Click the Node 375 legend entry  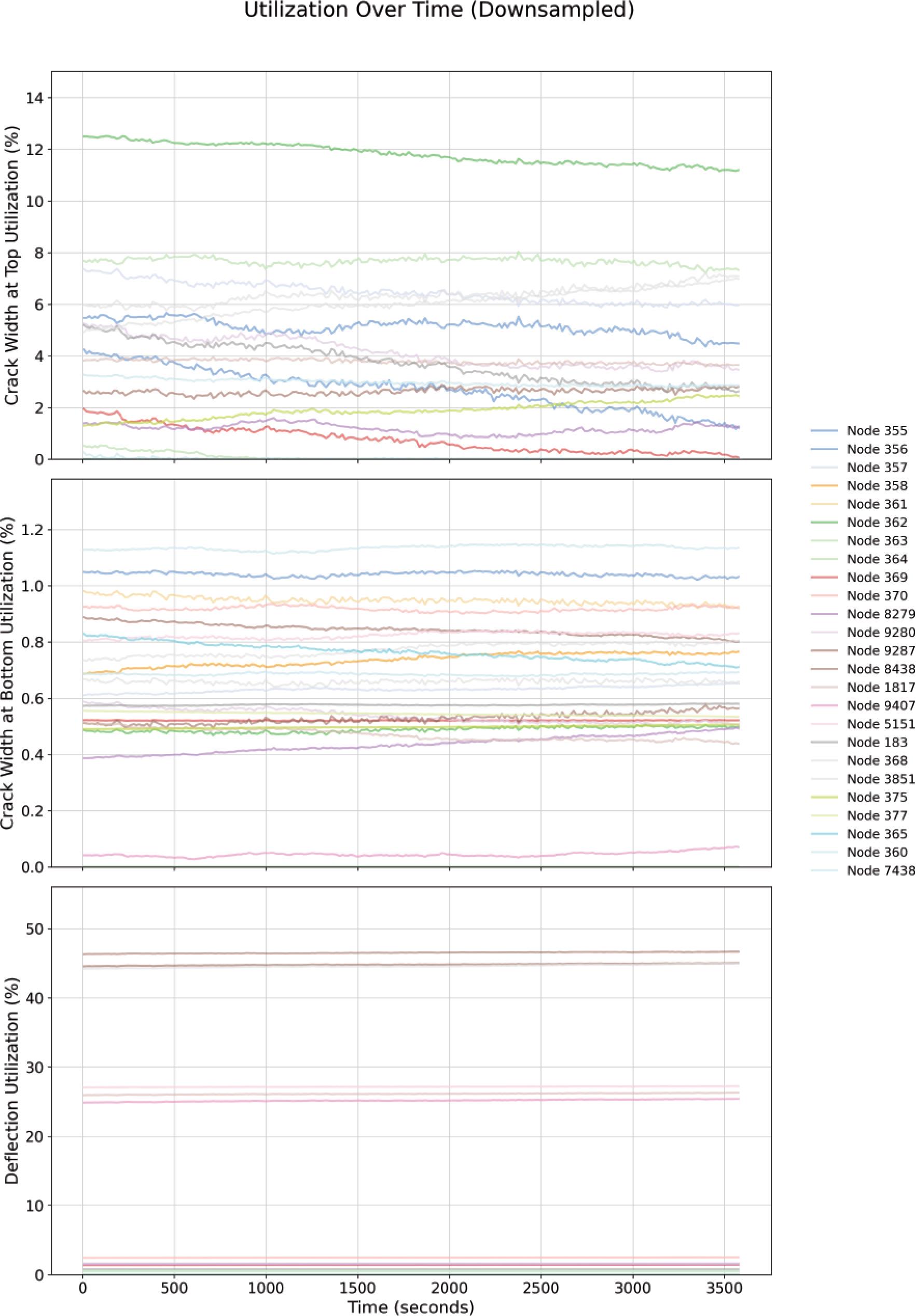click(x=877, y=797)
